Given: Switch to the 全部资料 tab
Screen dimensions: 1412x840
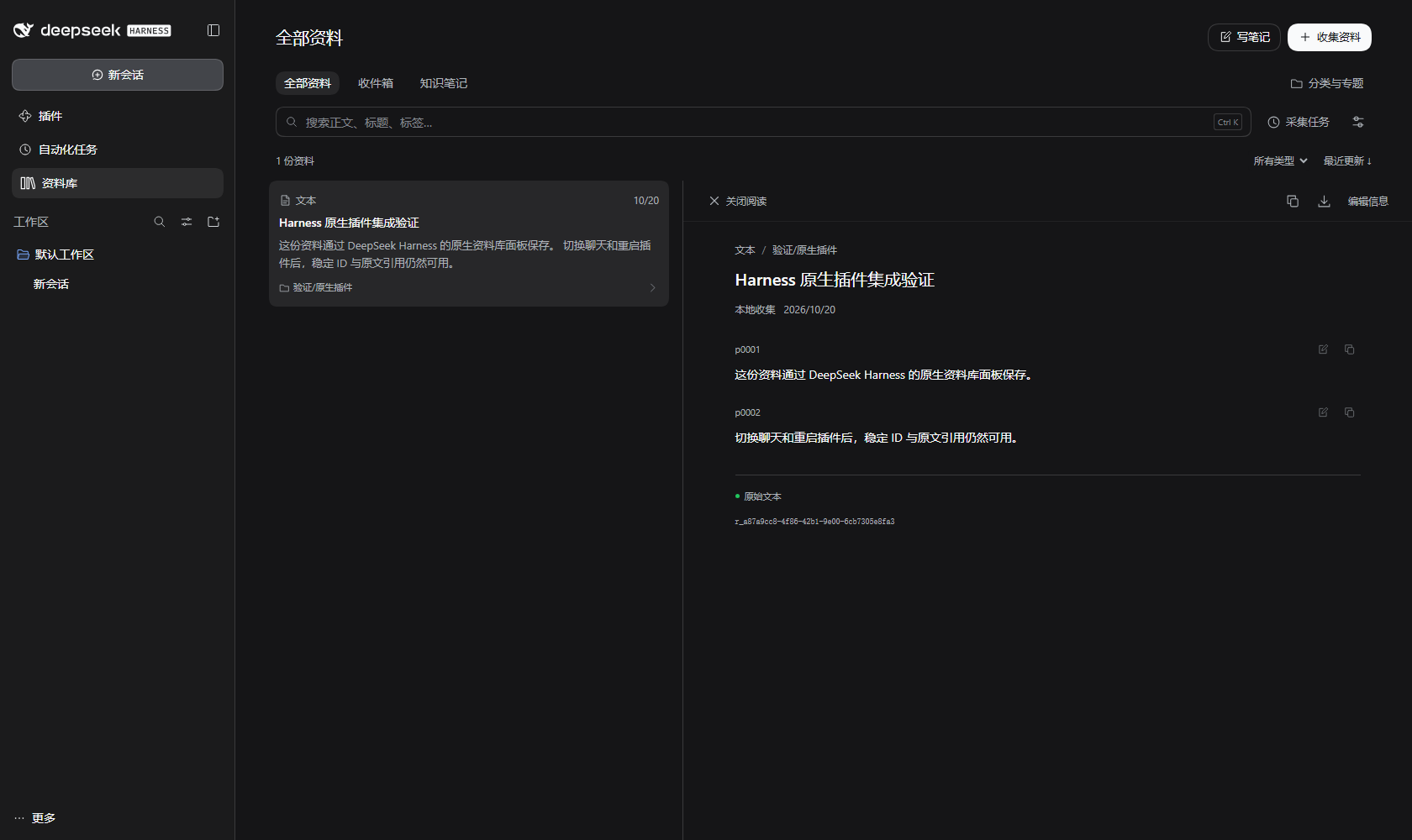Looking at the screenshot, I should click(308, 83).
